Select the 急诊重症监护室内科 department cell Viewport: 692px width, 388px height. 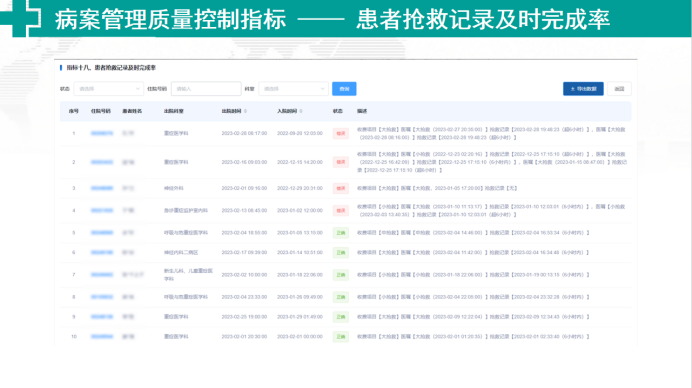186,211
